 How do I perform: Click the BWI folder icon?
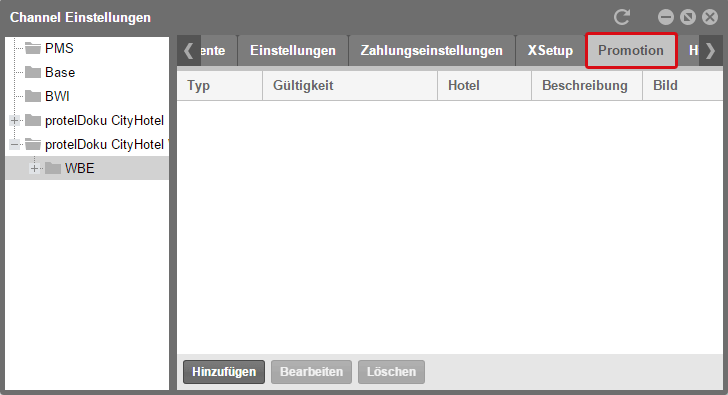tap(32, 96)
